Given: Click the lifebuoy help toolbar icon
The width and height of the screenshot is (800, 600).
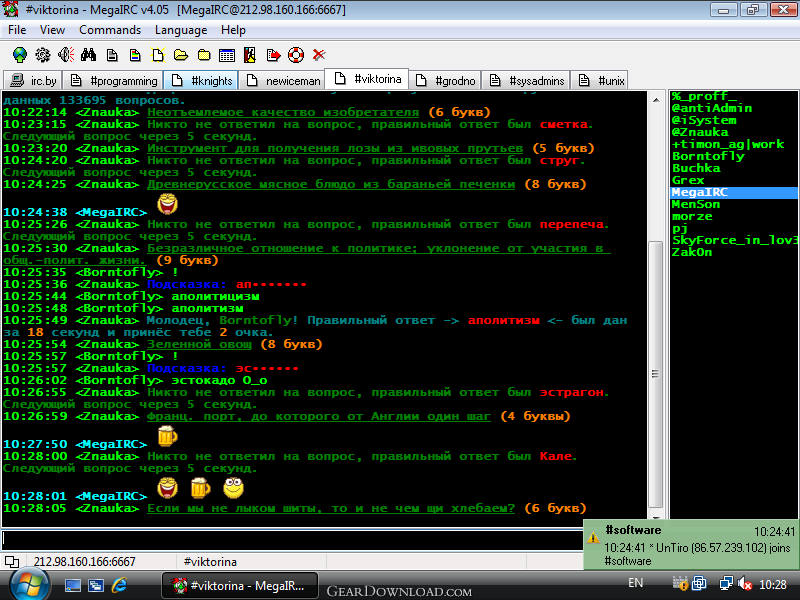Looking at the screenshot, I should [296, 55].
